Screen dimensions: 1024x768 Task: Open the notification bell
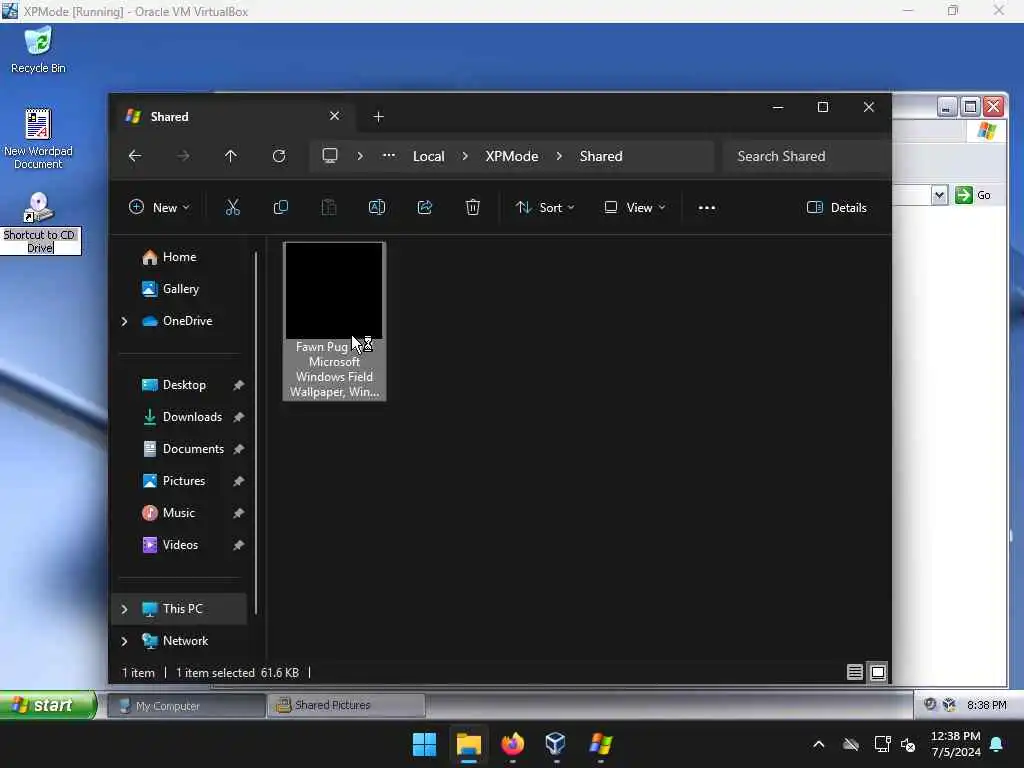coord(997,744)
